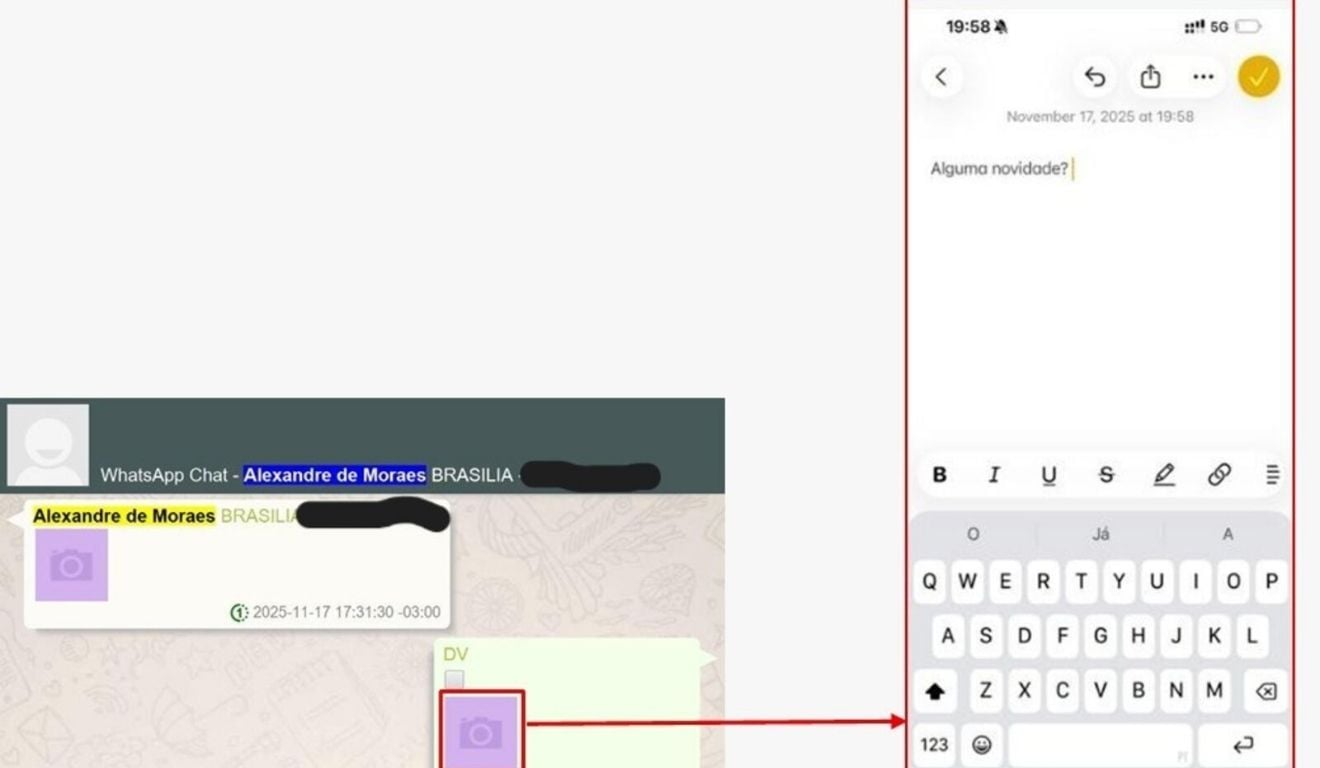The image size is (1320, 768).
Task: Tap the back chevron in the notes app
Action: (941, 77)
